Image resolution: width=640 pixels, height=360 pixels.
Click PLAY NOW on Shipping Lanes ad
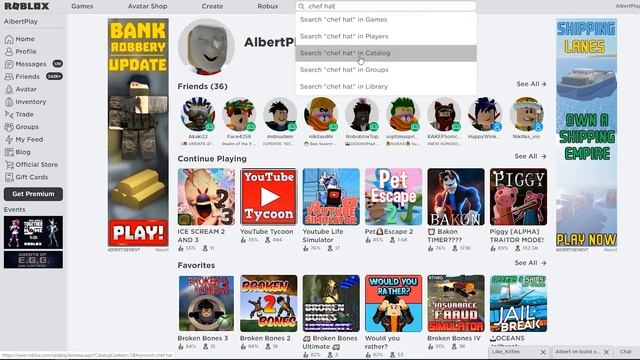point(586,240)
